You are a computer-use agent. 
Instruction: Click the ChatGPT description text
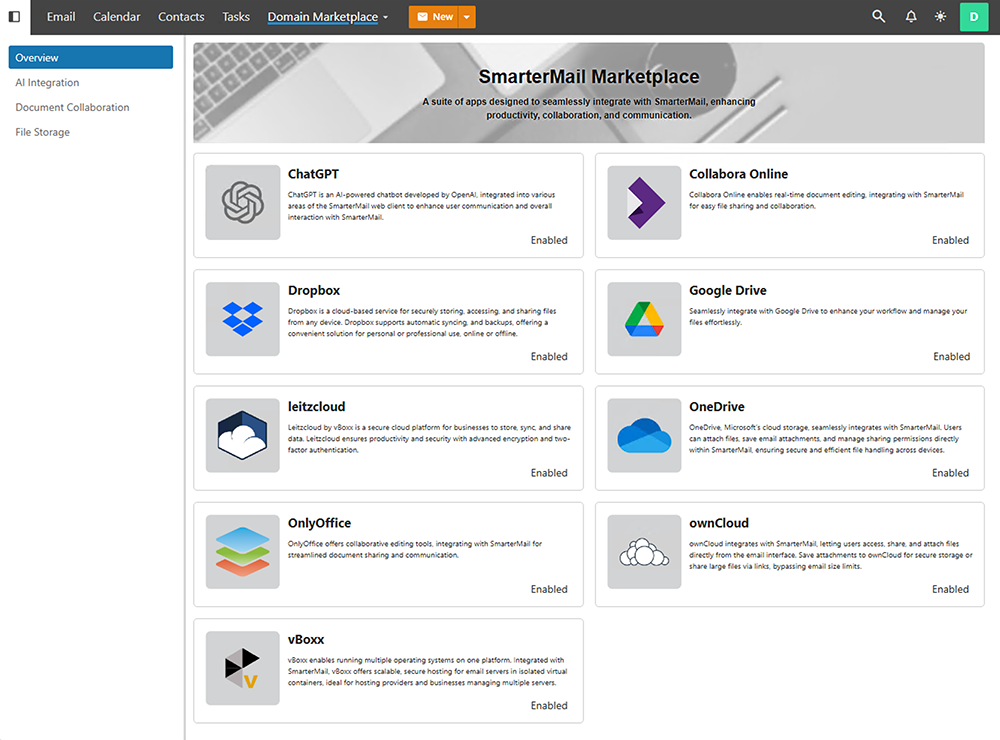tap(422, 206)
